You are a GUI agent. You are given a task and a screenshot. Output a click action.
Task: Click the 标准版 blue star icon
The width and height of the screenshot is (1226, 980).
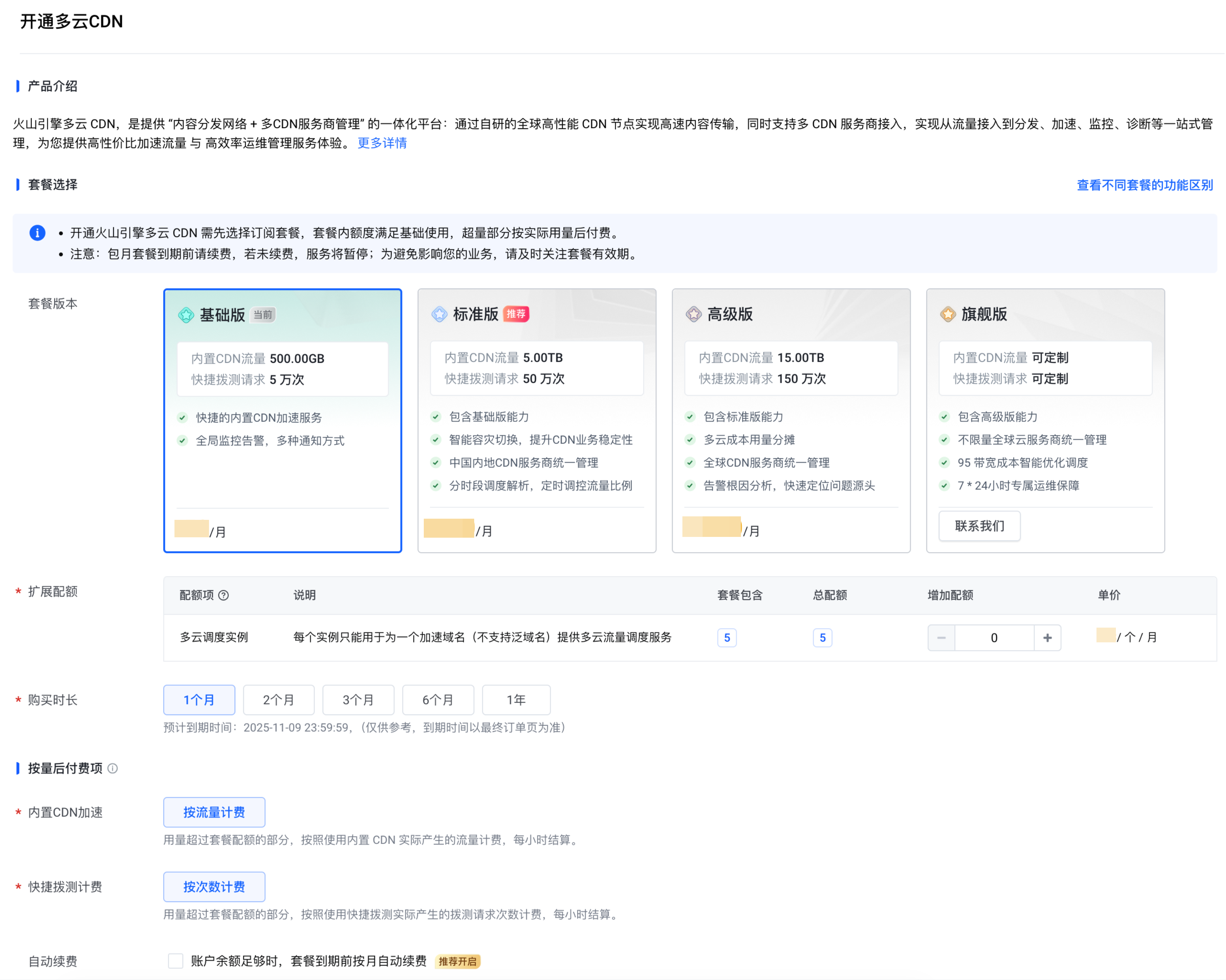[440, 314]
